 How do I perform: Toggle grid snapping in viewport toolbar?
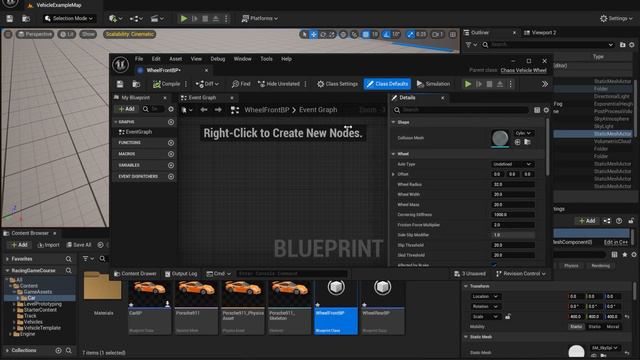click(366, 34)
